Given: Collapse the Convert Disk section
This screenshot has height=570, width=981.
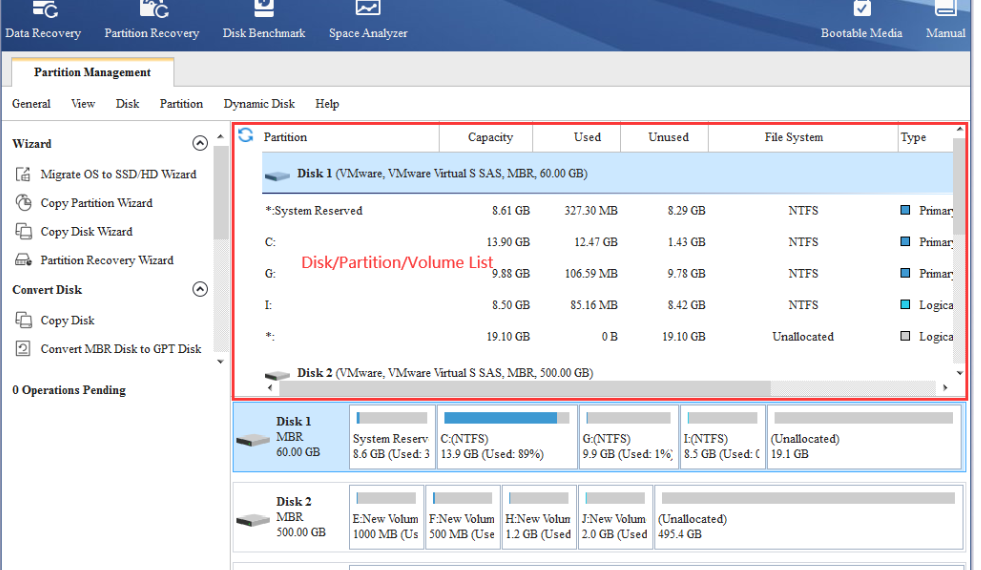Looking at the screenshot, I should 200,289.
